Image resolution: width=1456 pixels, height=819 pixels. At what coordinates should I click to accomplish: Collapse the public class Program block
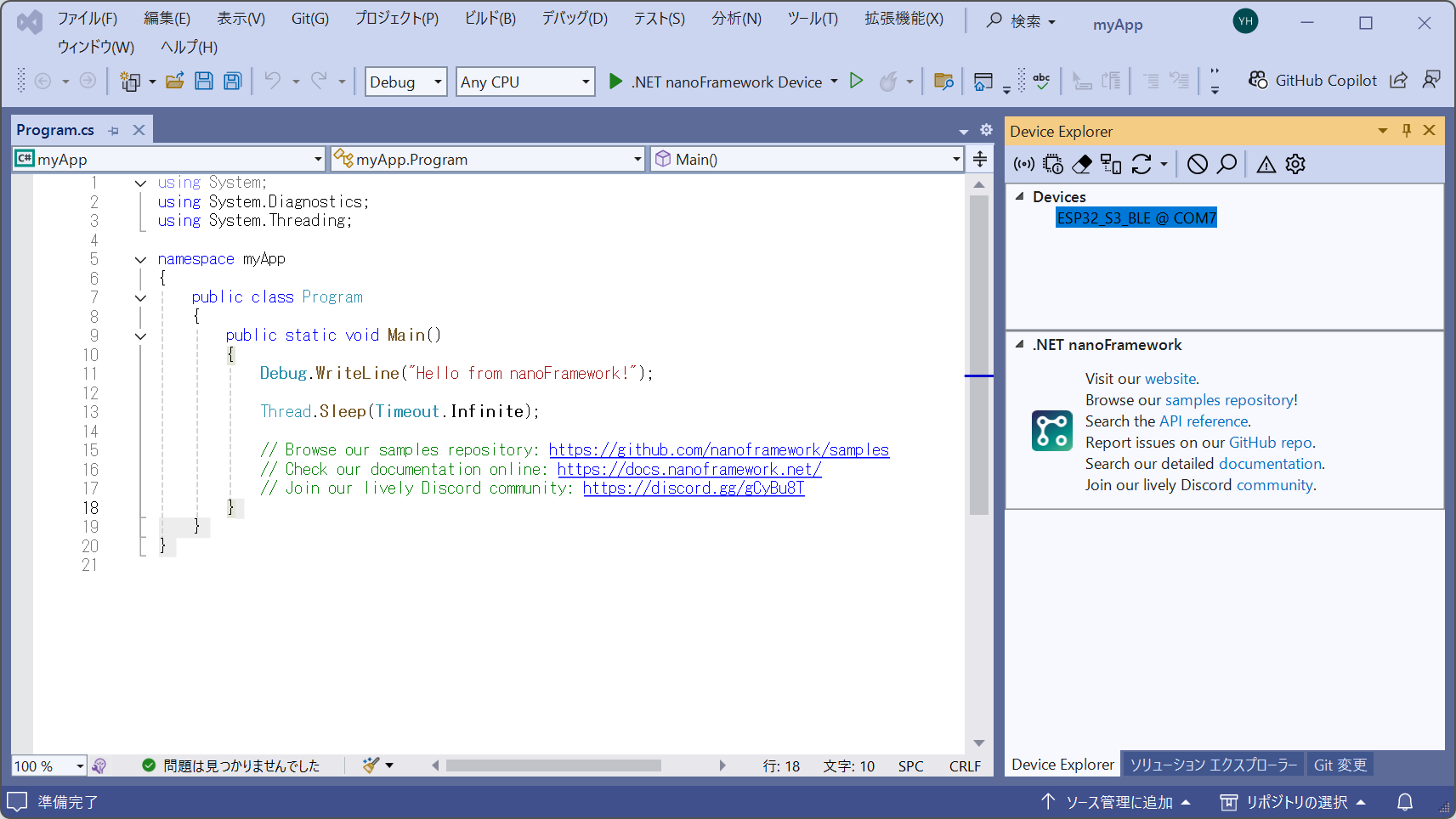pos(140,297)
